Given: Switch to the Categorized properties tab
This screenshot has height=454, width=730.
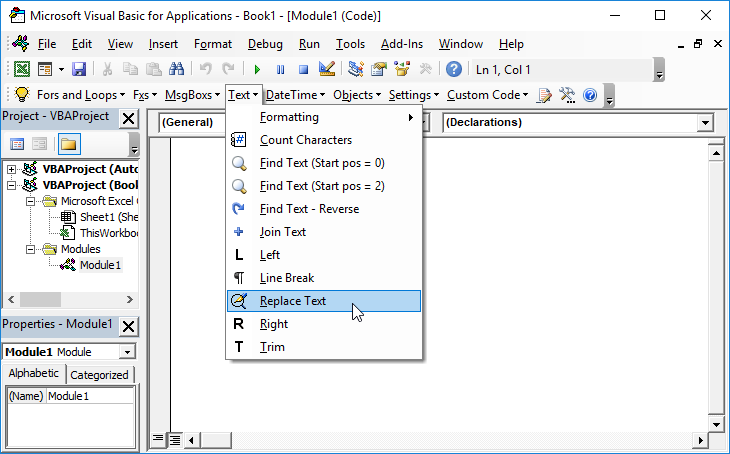Looking at the screenshot, I should [x=100, y=375].
